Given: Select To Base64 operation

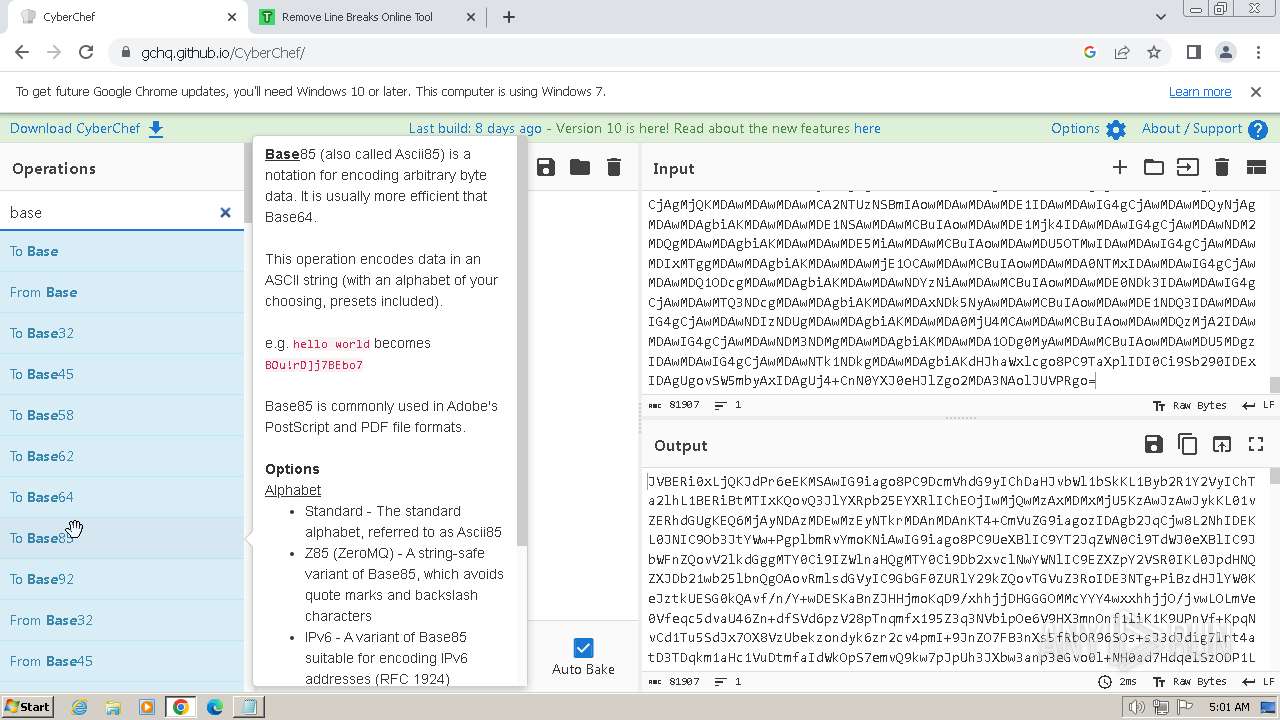Looking at the screenshot, I should pos(122,497).
